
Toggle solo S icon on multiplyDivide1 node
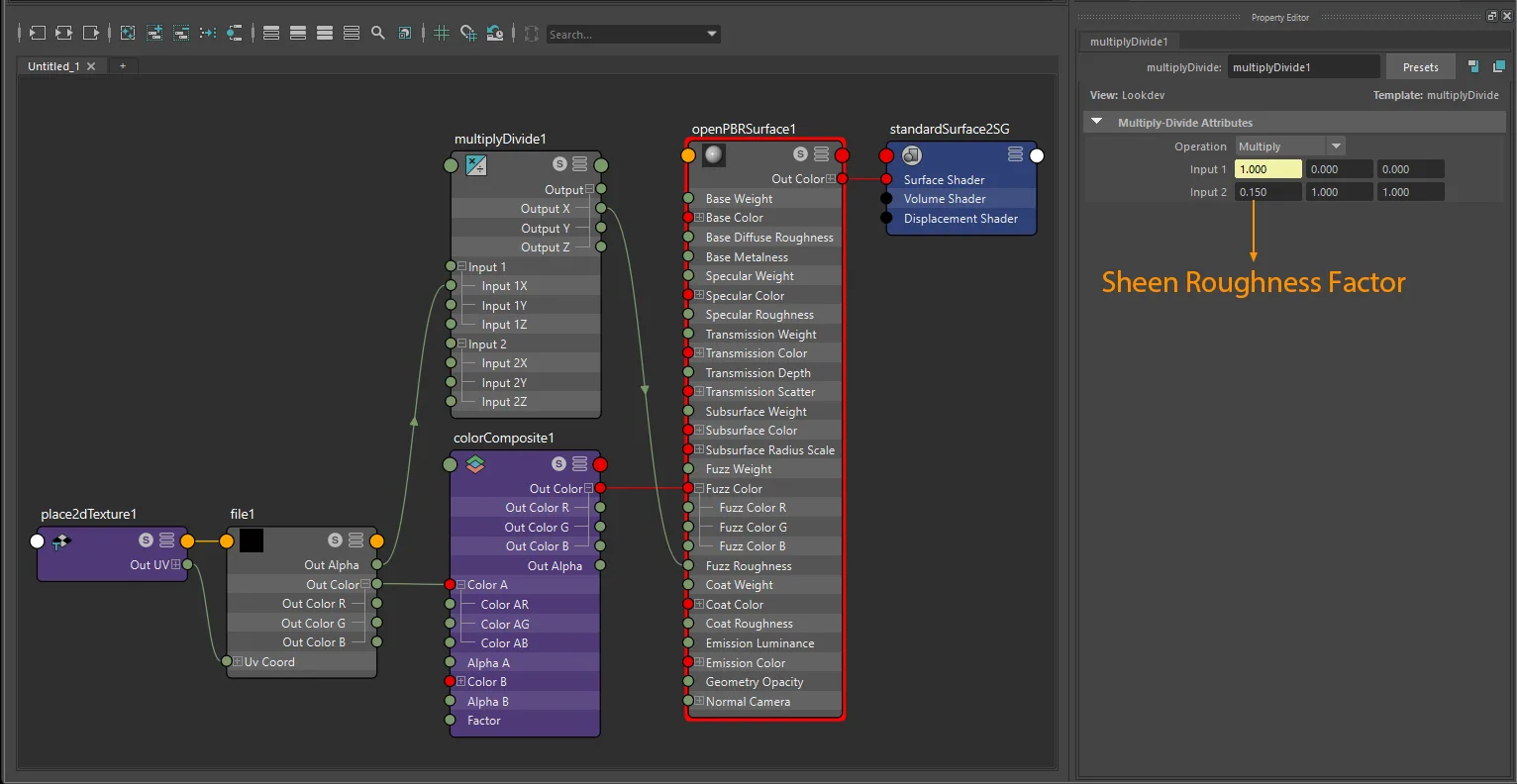(x=559, y=164)
